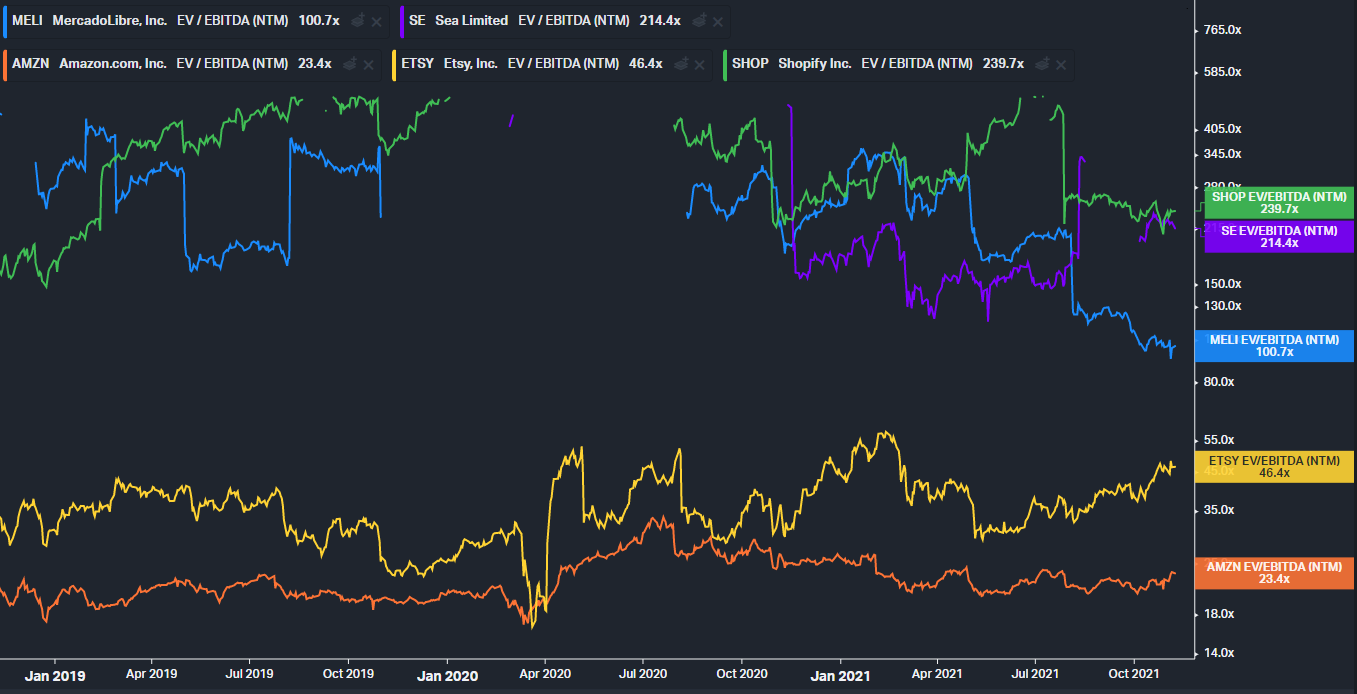Remove the SHOP Shopify series

[x=1061, y=63]
